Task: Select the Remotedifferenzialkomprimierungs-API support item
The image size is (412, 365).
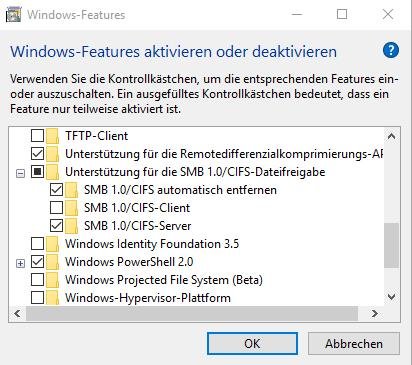Action: (x=224, y=154)
